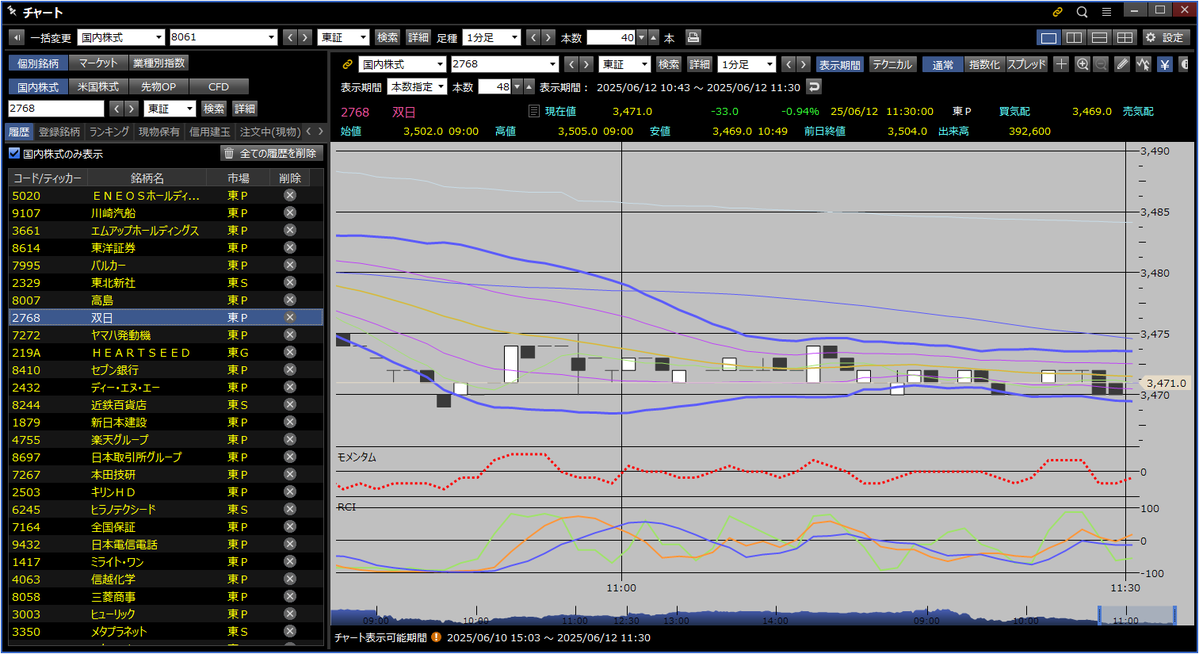Remove メタプラネット from the history list
1199x654 pixels.
coord(290,631)
